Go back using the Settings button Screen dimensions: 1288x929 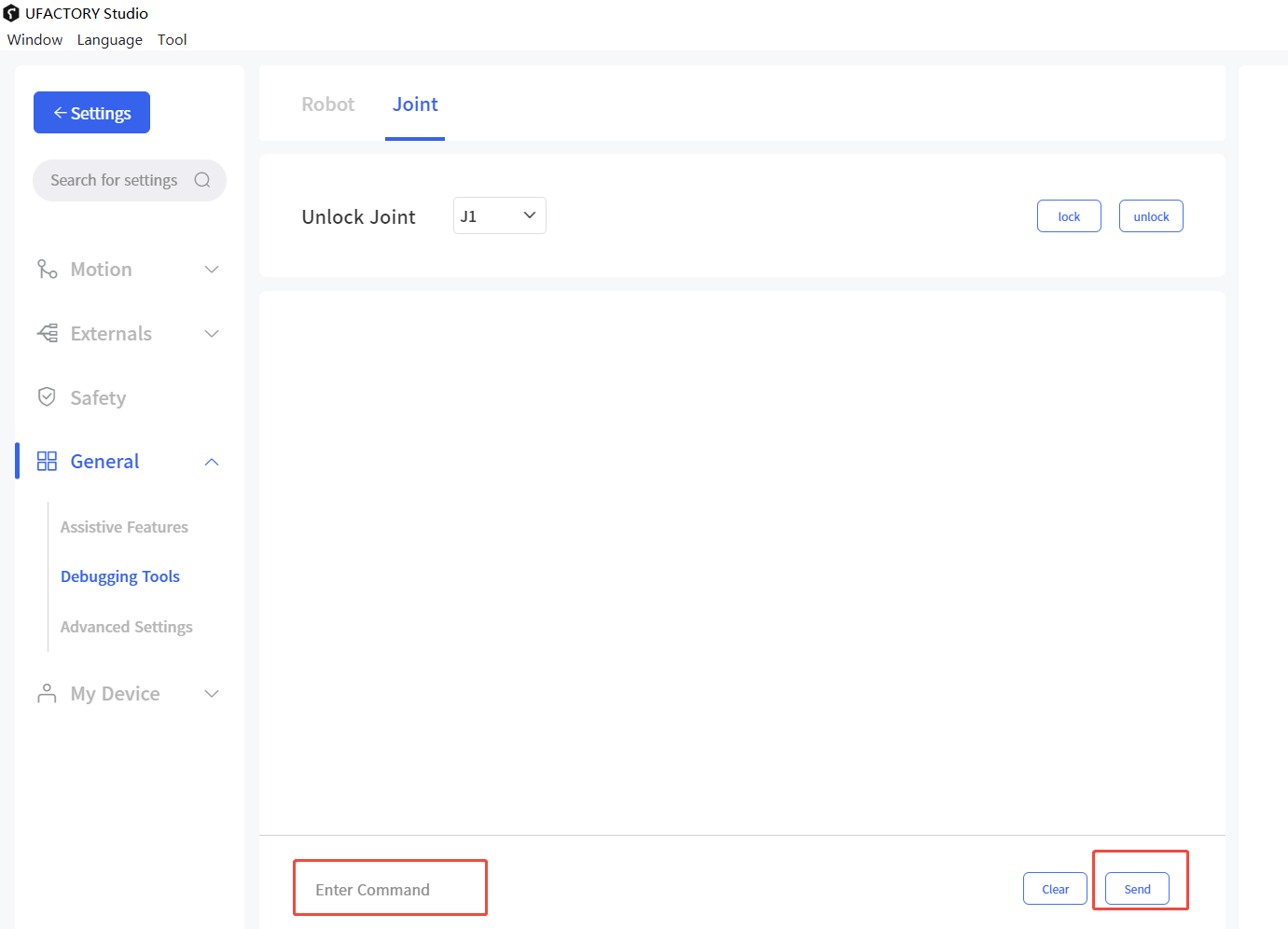click(91, 113)
